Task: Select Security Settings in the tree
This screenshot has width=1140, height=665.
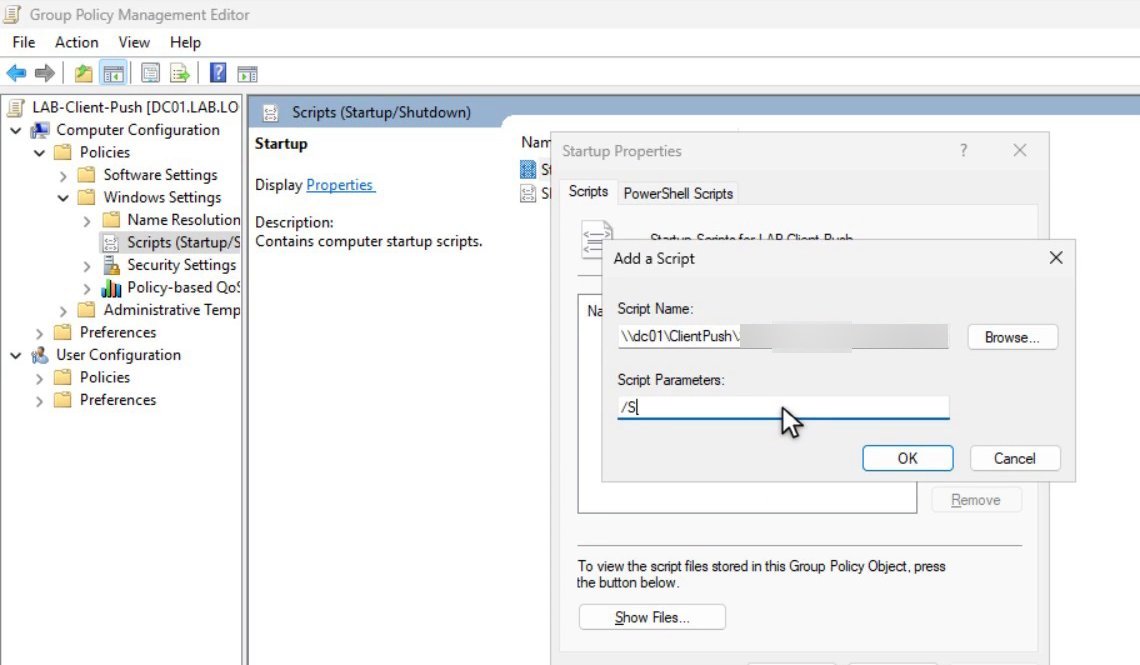Action: click(181, 265)
